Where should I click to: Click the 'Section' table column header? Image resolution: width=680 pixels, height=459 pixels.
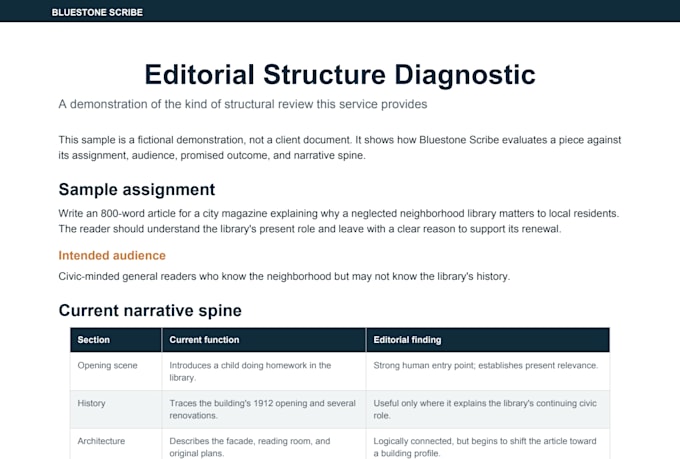(116, 340)
